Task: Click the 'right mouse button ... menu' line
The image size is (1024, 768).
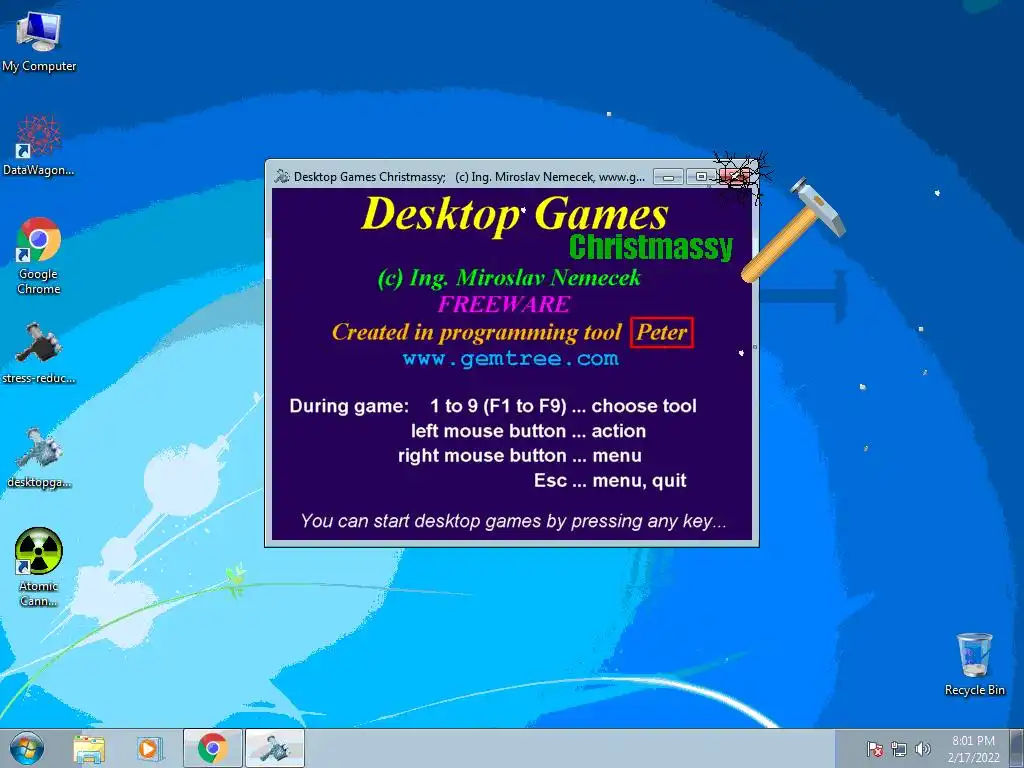Action: (520, 456)
